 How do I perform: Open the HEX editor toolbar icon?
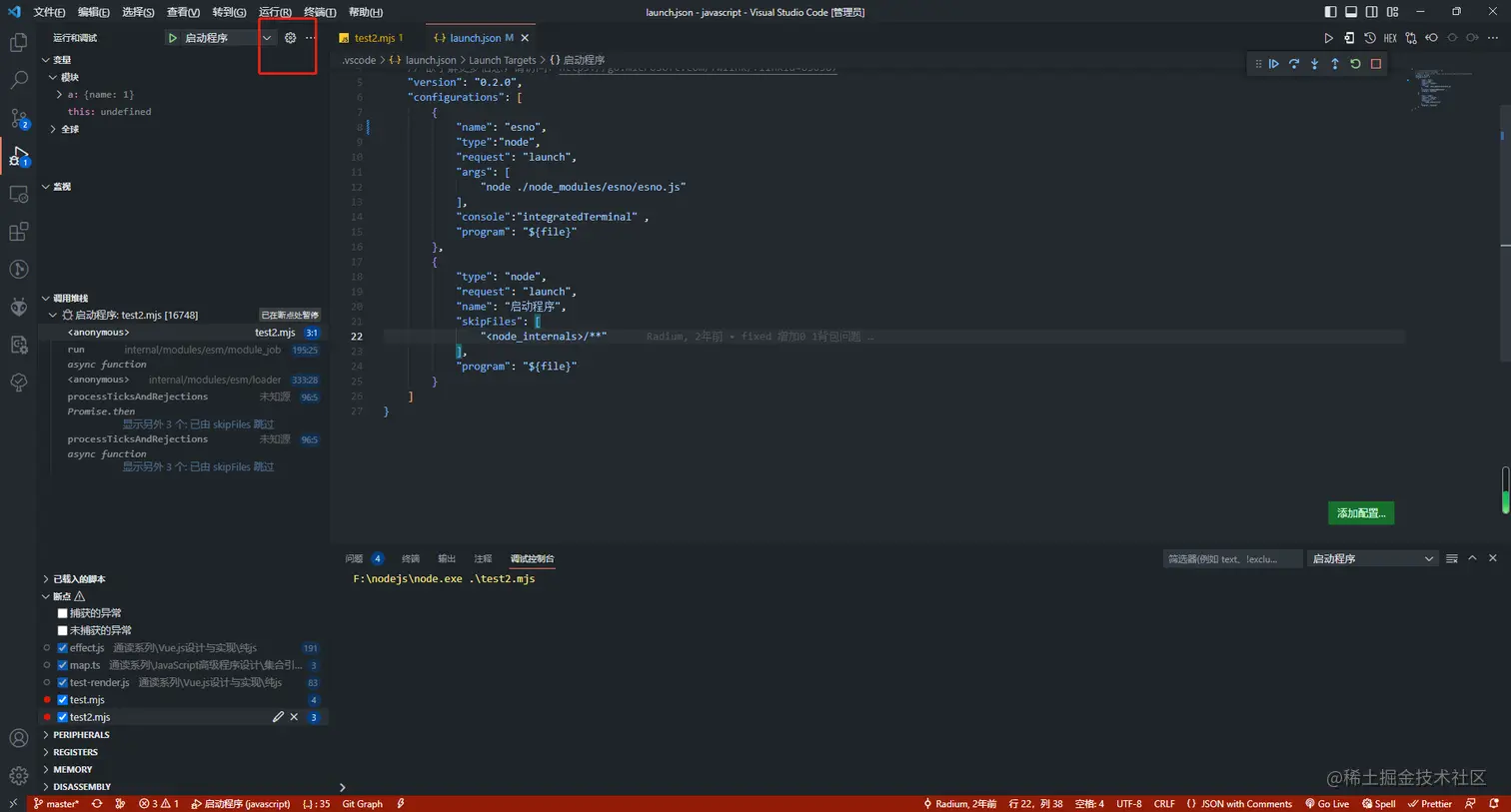click(x=1390, y=38)
